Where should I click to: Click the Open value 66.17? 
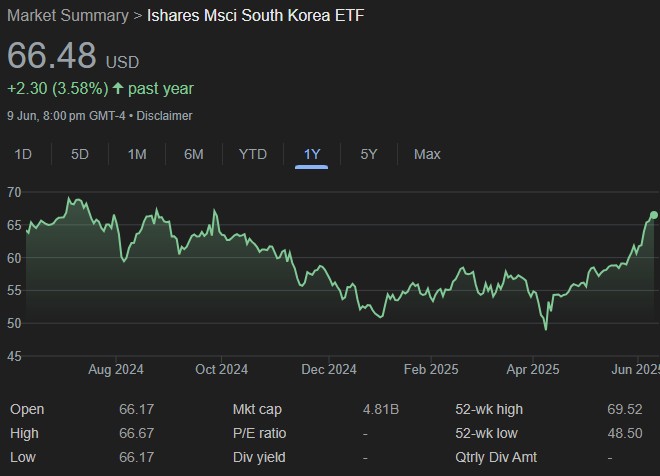[x=136, y=409]
